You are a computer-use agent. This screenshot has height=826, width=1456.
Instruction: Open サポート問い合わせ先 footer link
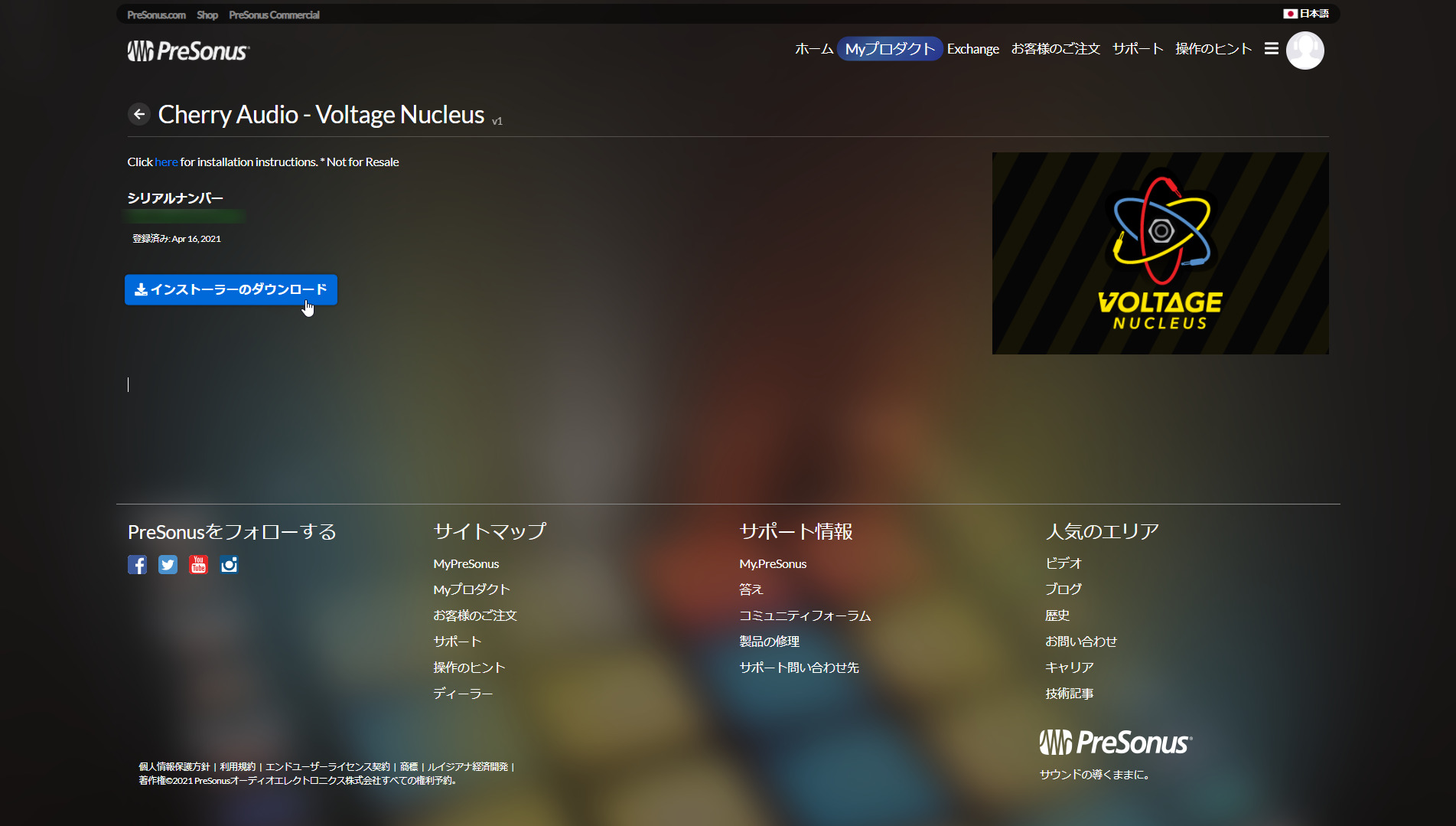pos(799,668)
